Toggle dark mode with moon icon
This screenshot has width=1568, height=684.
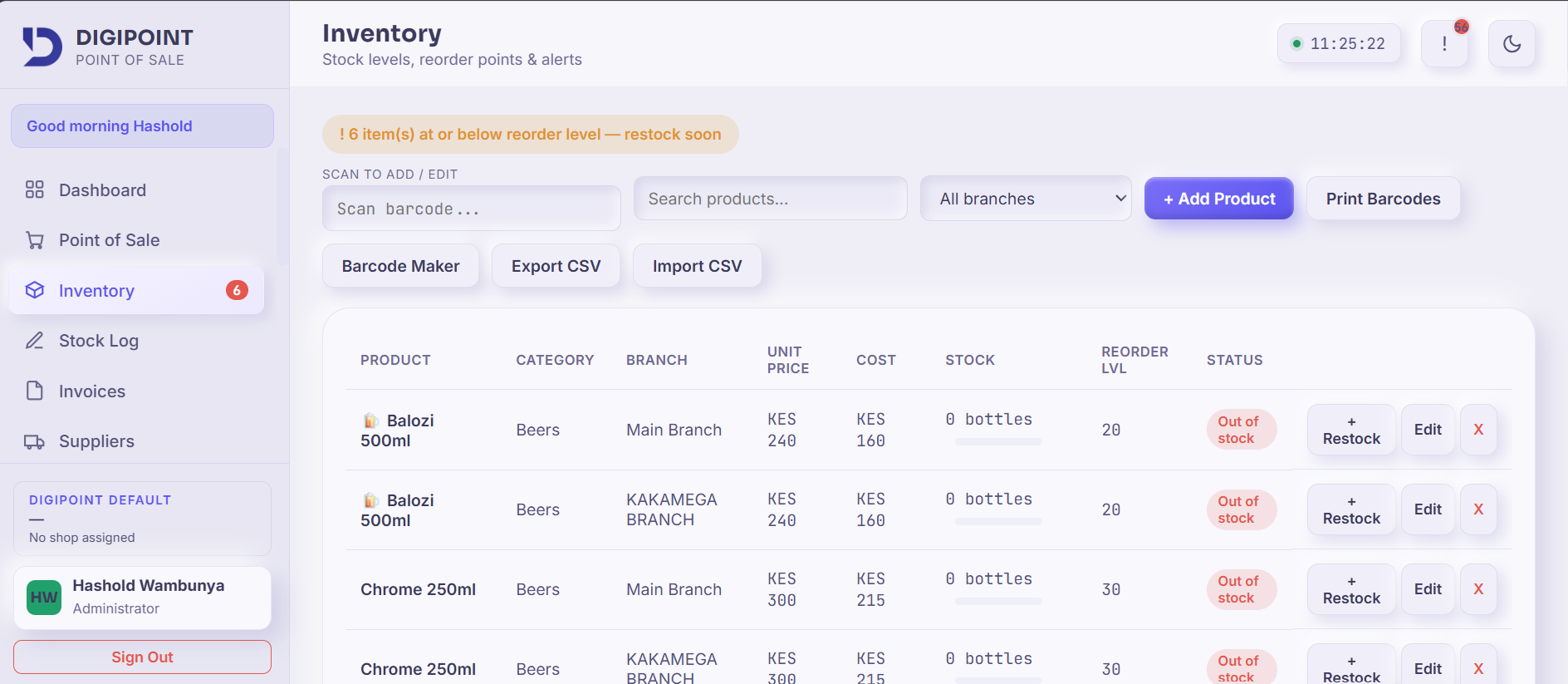[1512, 44]
